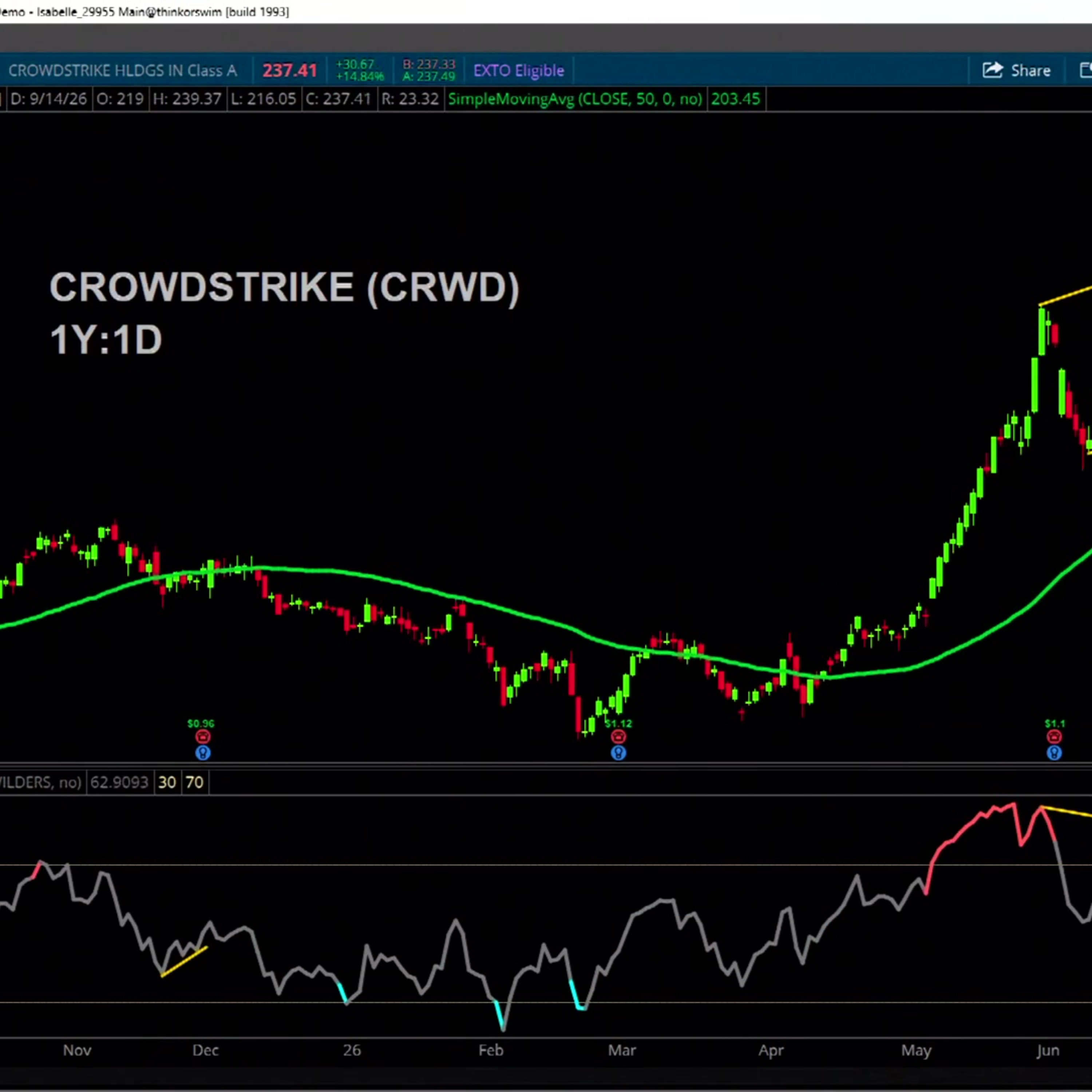The height and width of the screenshot is (1092, 1092).
Task: Click the A: 237.49 ask quote
Action: click(429, 76)
